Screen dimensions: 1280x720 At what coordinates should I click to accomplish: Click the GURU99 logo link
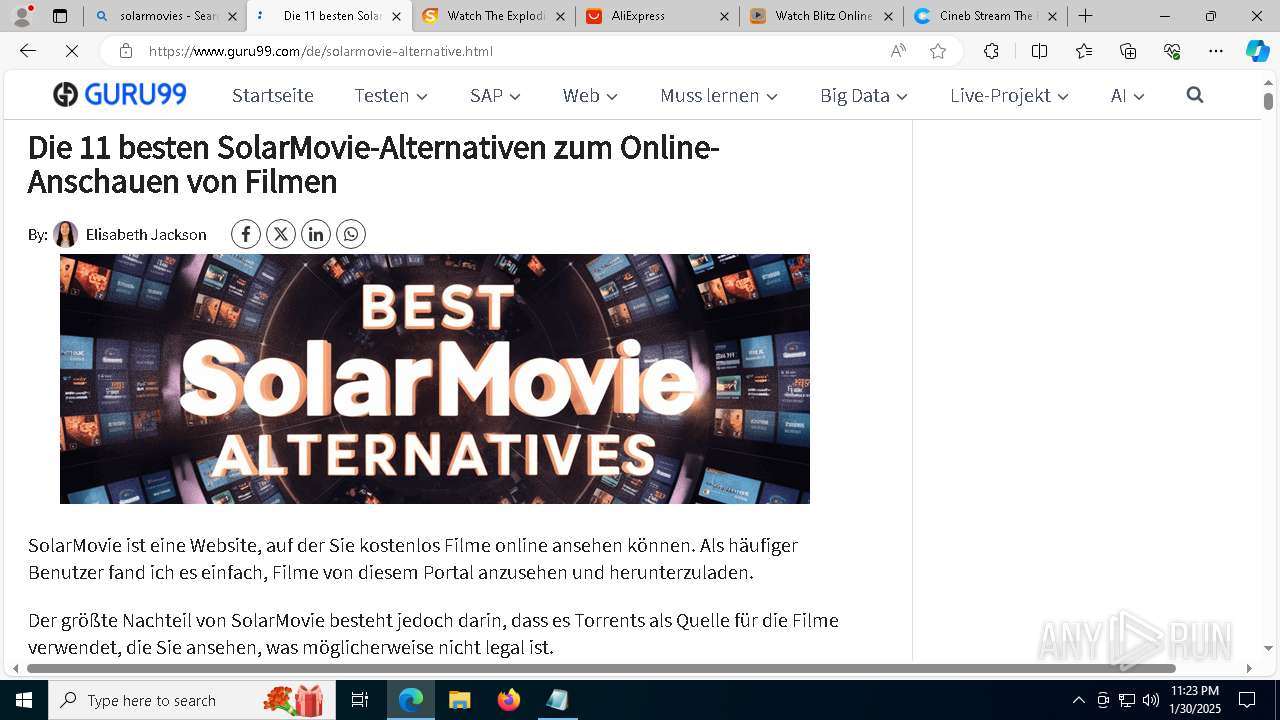coord(120,95)
